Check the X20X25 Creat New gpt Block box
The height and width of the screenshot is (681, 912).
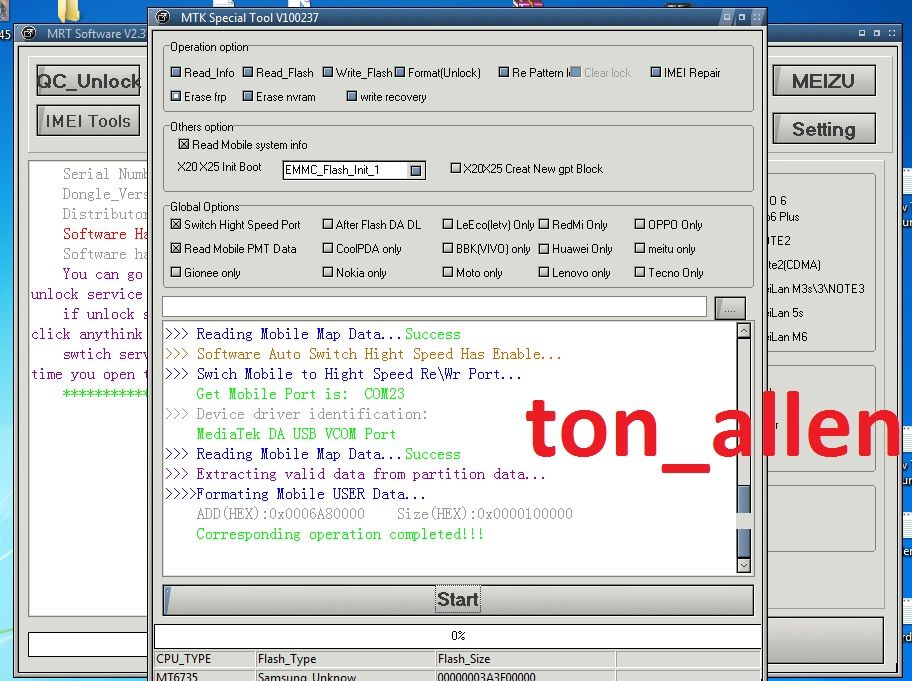pos(456,169)
